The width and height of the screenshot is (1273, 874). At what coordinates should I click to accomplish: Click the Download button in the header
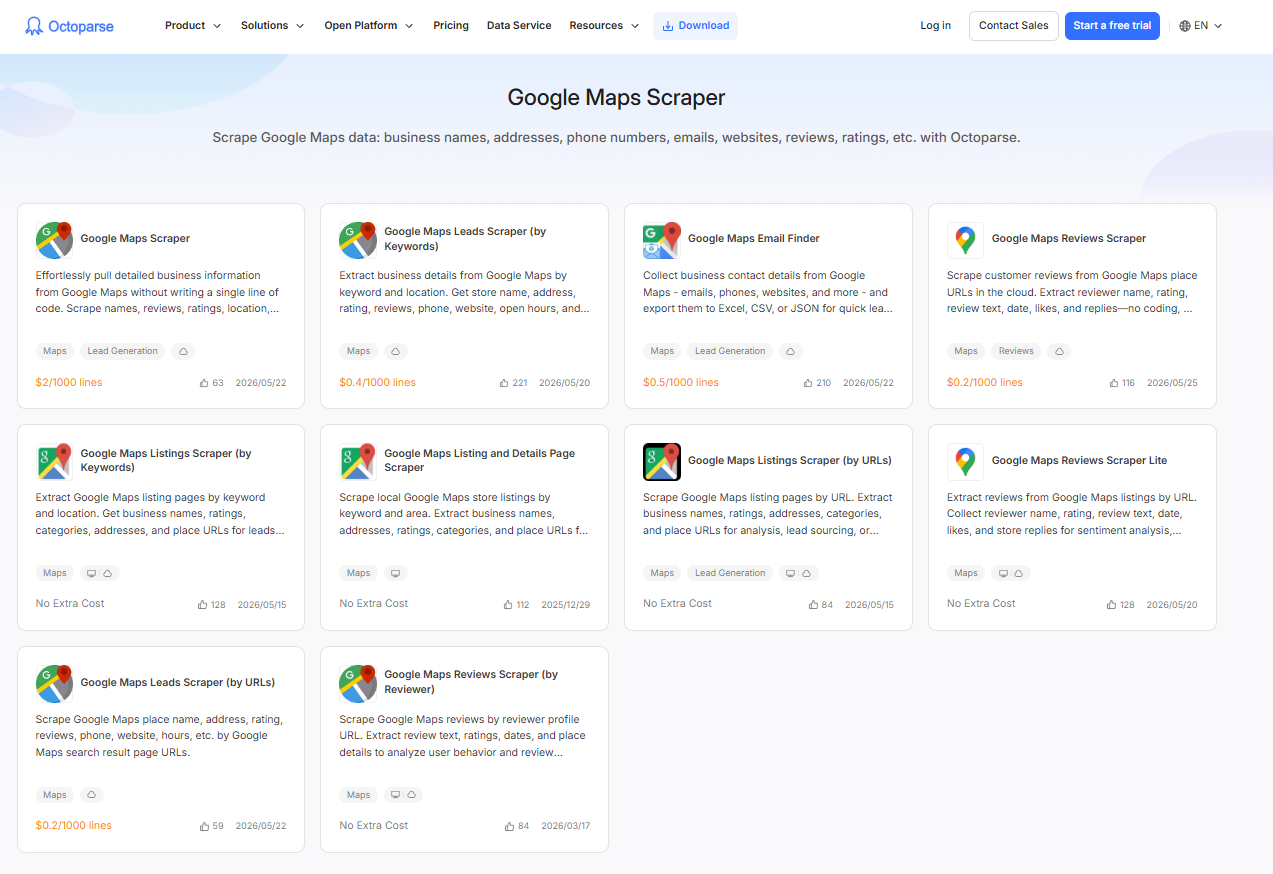pyautogui.click(x=695, y=26)
